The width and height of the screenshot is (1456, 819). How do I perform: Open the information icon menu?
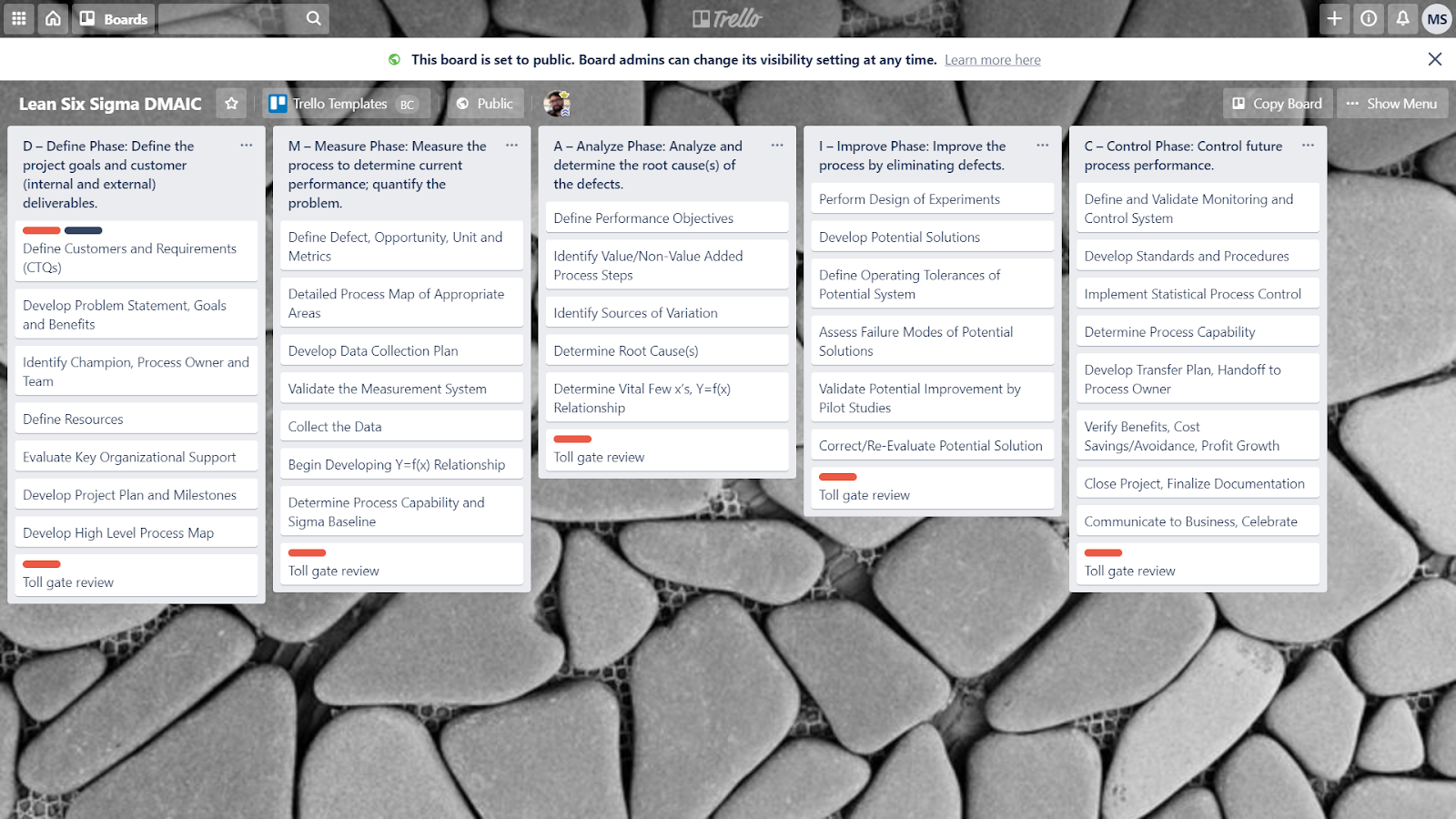click(1369, 18)
